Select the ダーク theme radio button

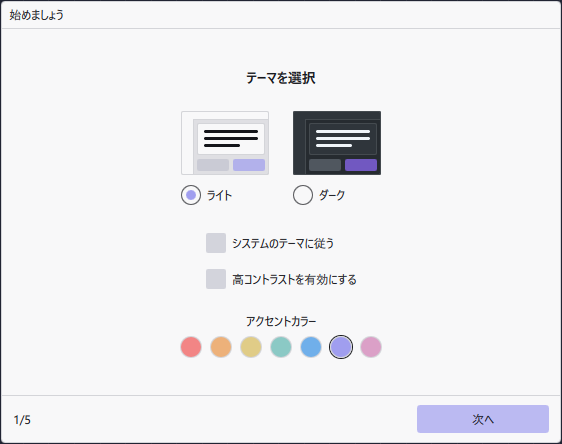click(303, 195)
